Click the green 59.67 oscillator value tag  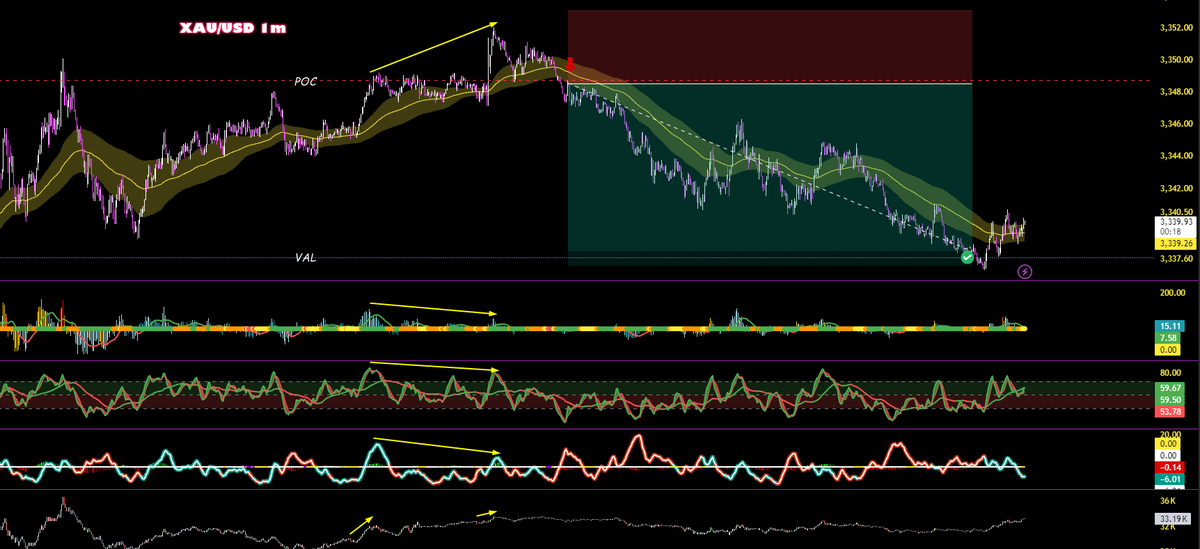coord(1171,387)
